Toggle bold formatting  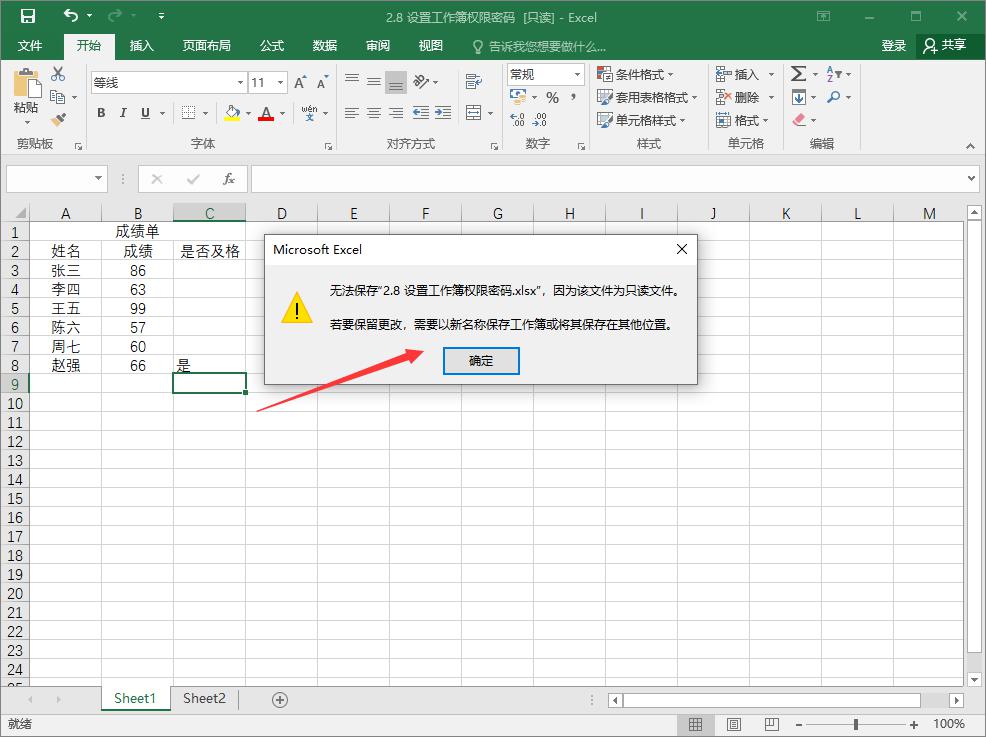click(101, 114)
